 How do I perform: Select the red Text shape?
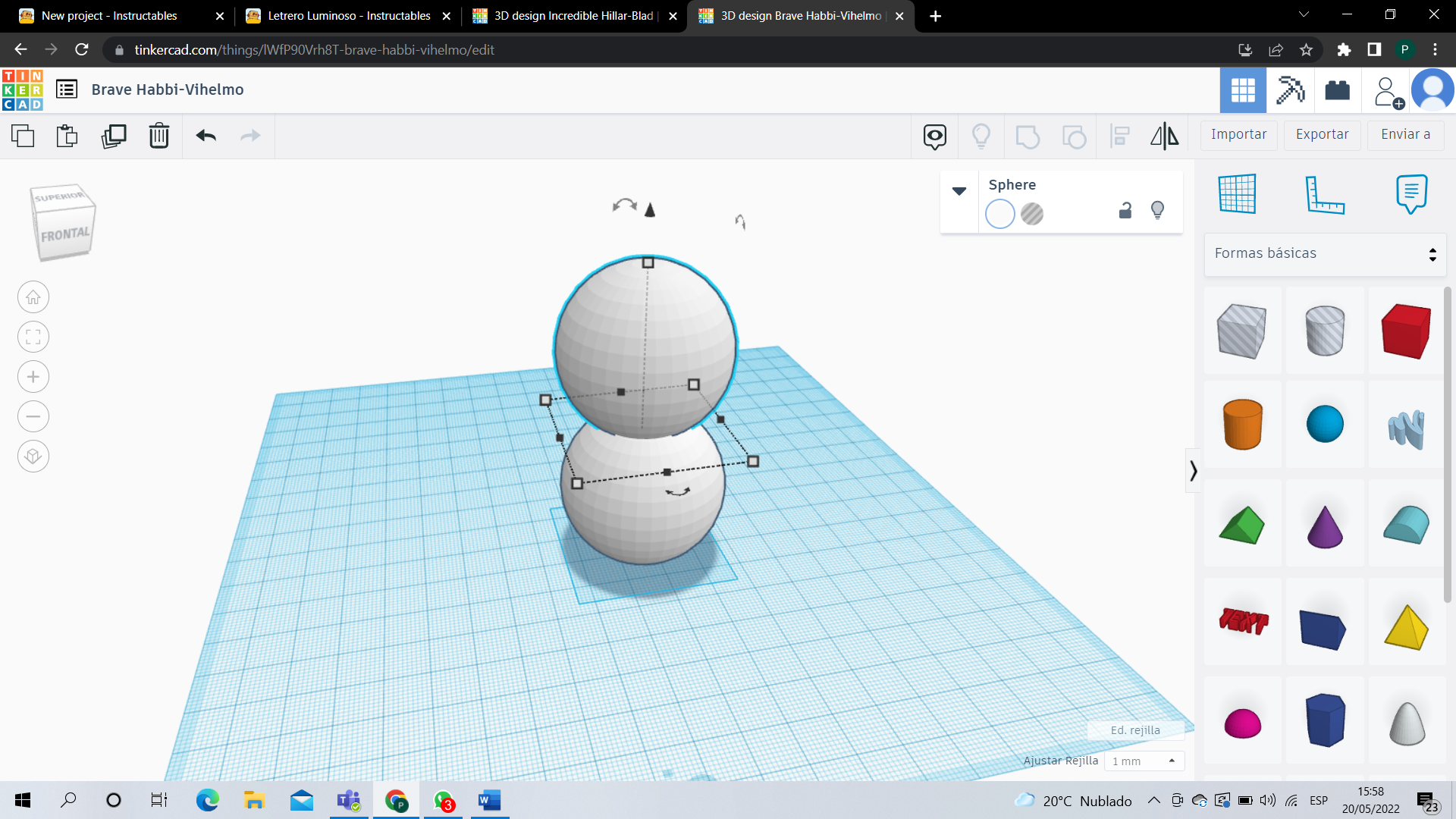tap(1243, 622)
